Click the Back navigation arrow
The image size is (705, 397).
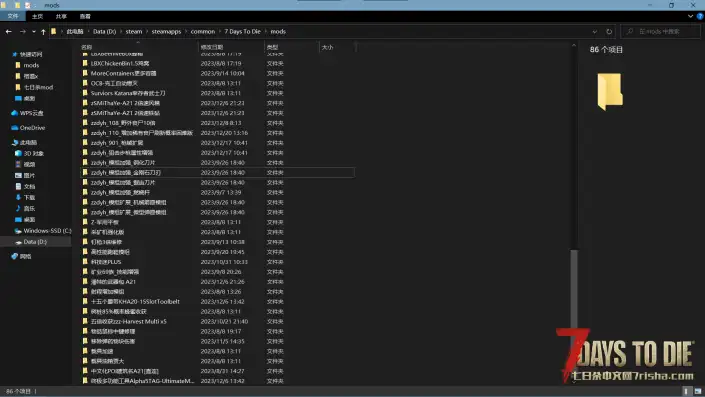pyautogui.click(x=9, y=31)
